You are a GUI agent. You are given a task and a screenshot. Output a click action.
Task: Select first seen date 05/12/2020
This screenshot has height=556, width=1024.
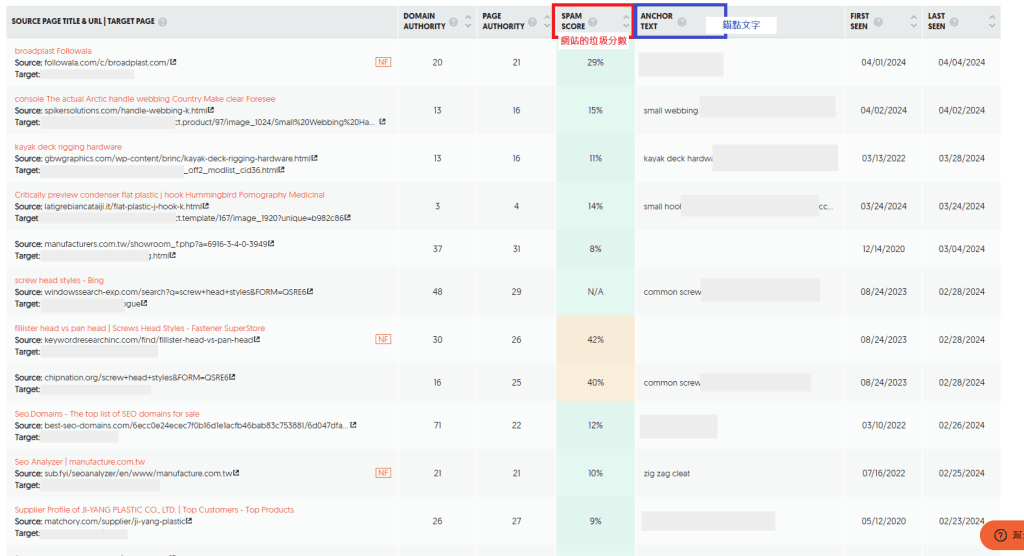(884, 521)
